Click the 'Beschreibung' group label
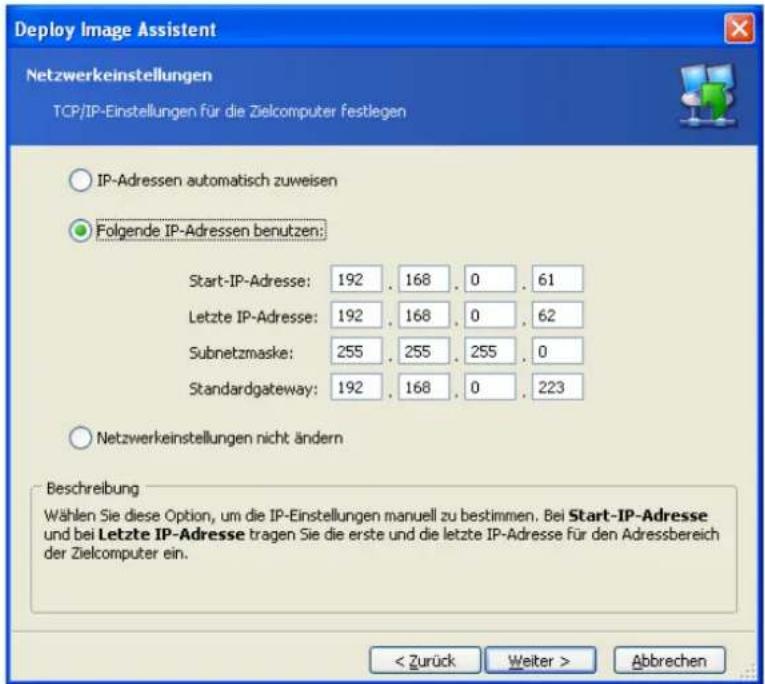This screenshot has width=765, height=684. (93, 488)
